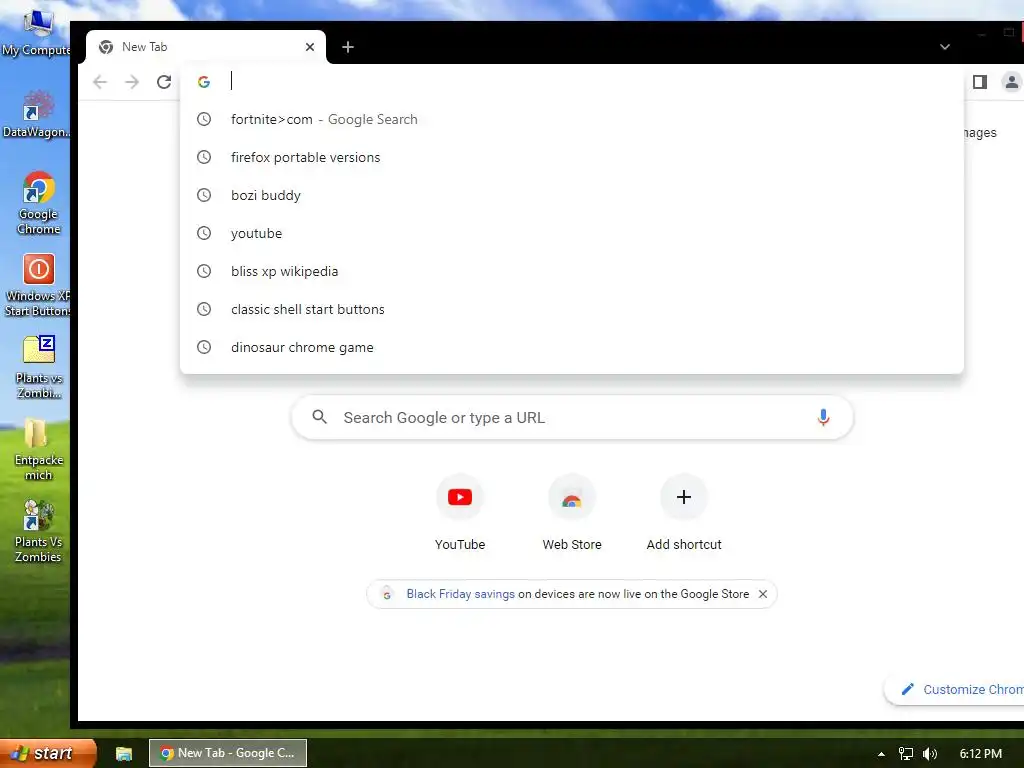Click the Google logo in promo banner
Screen dimensions: 1024x768
click(x=387, y=594)
